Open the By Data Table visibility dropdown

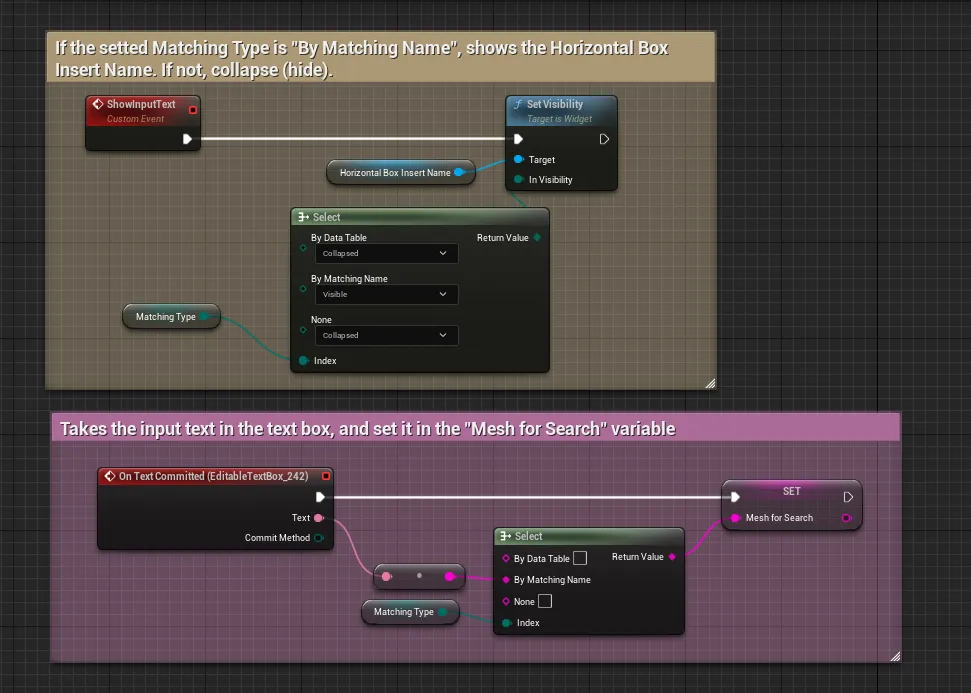(x=384, y=254)
